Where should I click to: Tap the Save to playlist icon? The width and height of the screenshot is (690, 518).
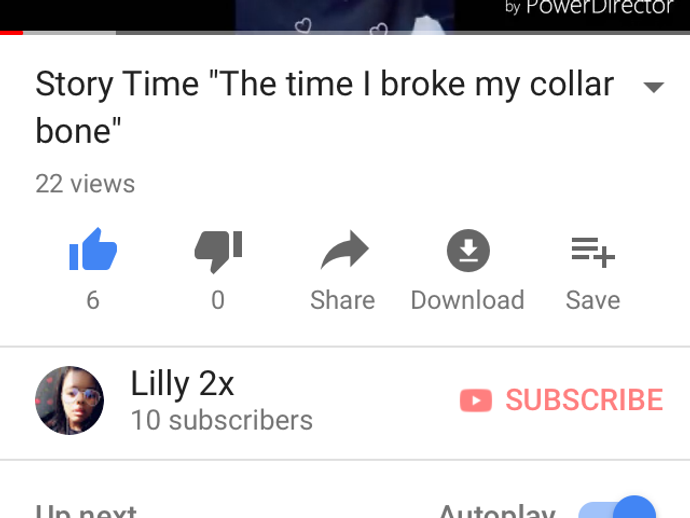(593, 252)
